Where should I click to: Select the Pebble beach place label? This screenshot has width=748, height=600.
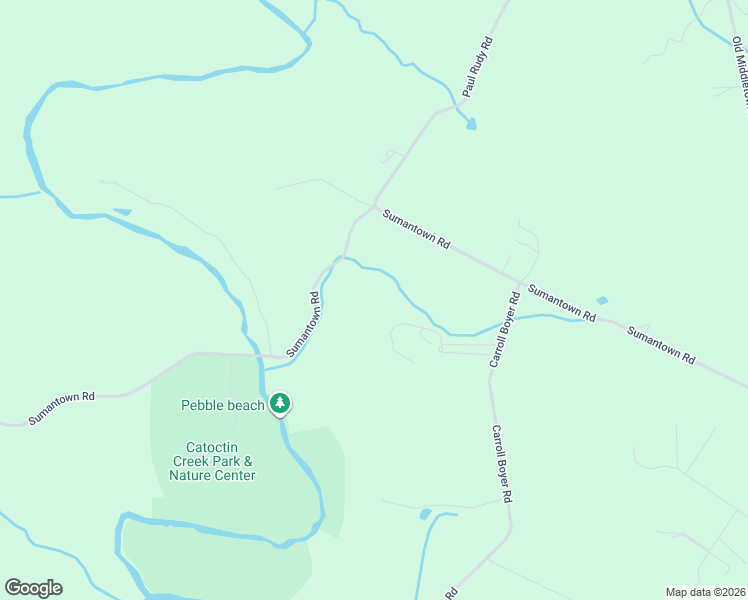pos(223,405)
